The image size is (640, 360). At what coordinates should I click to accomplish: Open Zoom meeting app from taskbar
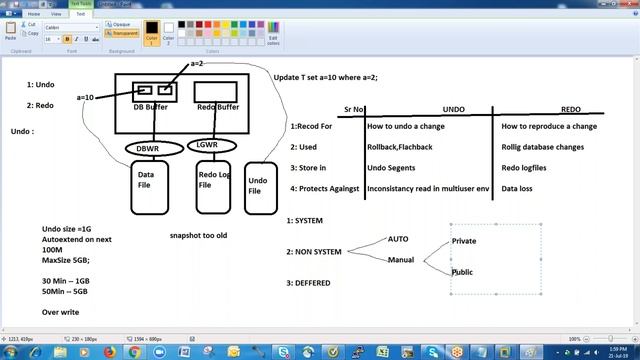point(160,352)
